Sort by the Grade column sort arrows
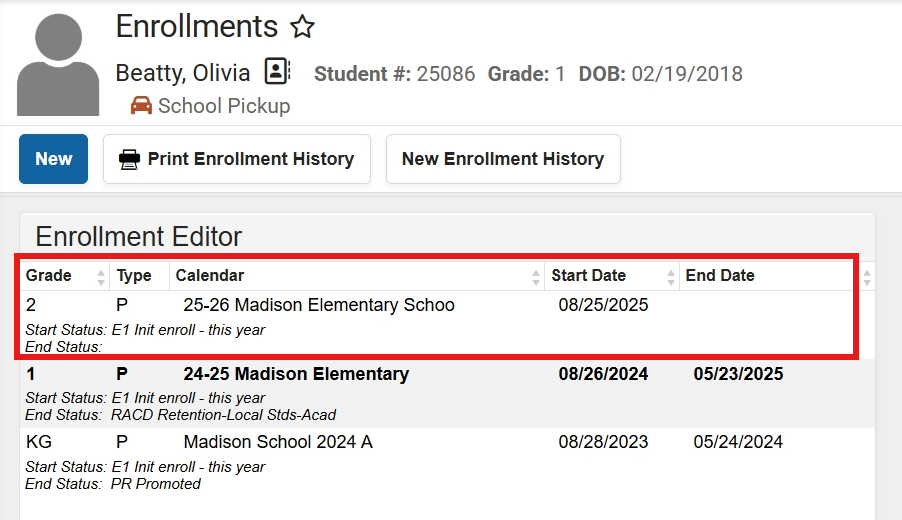The image size is (902, 520). [101, 276]
